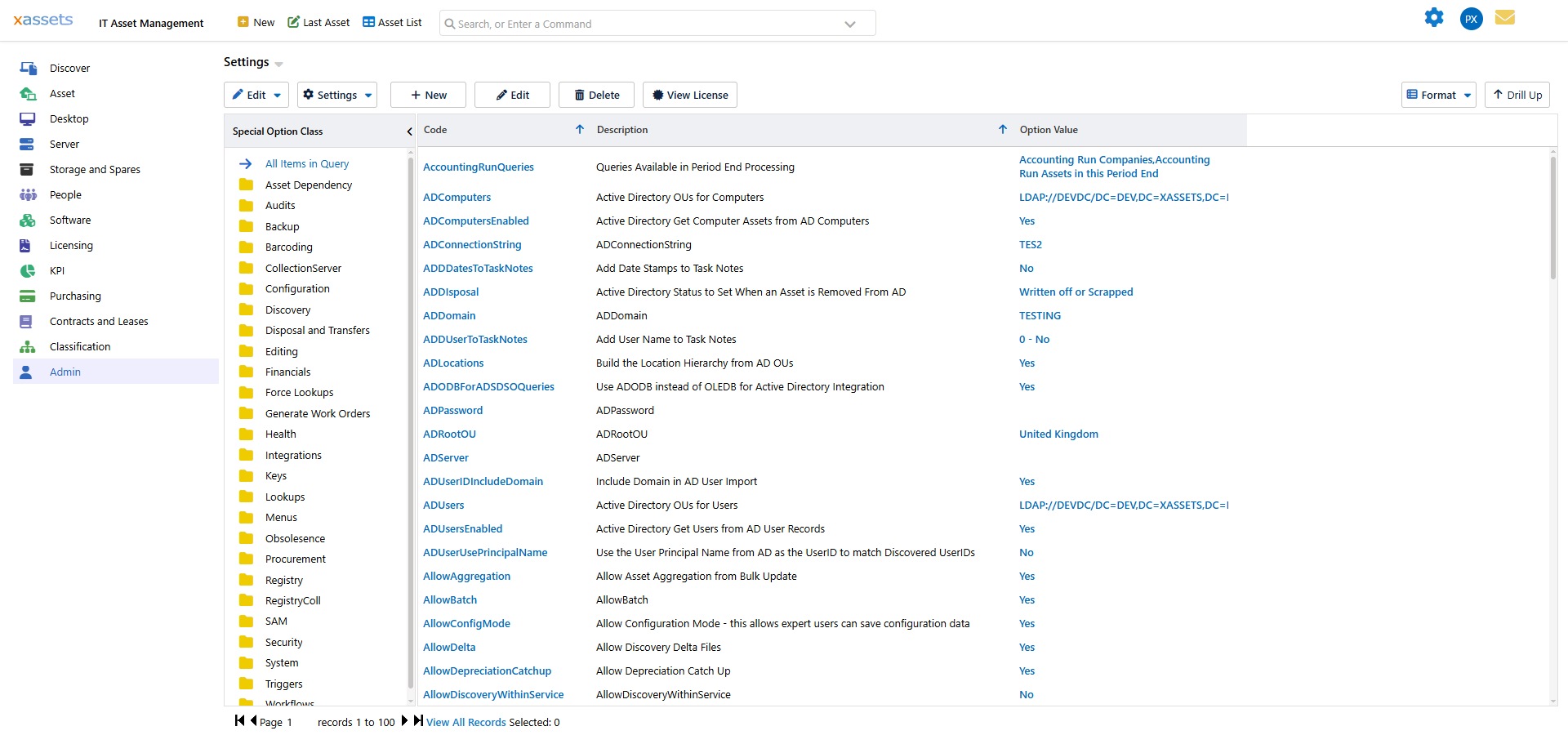Open the Settings breadcrumb dropdown arrow

coord(278,63)
